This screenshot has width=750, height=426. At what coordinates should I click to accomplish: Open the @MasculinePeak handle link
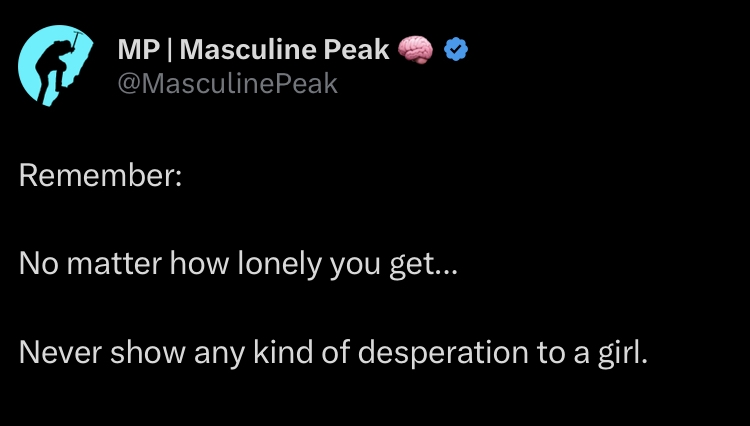[x=228, y=85]
